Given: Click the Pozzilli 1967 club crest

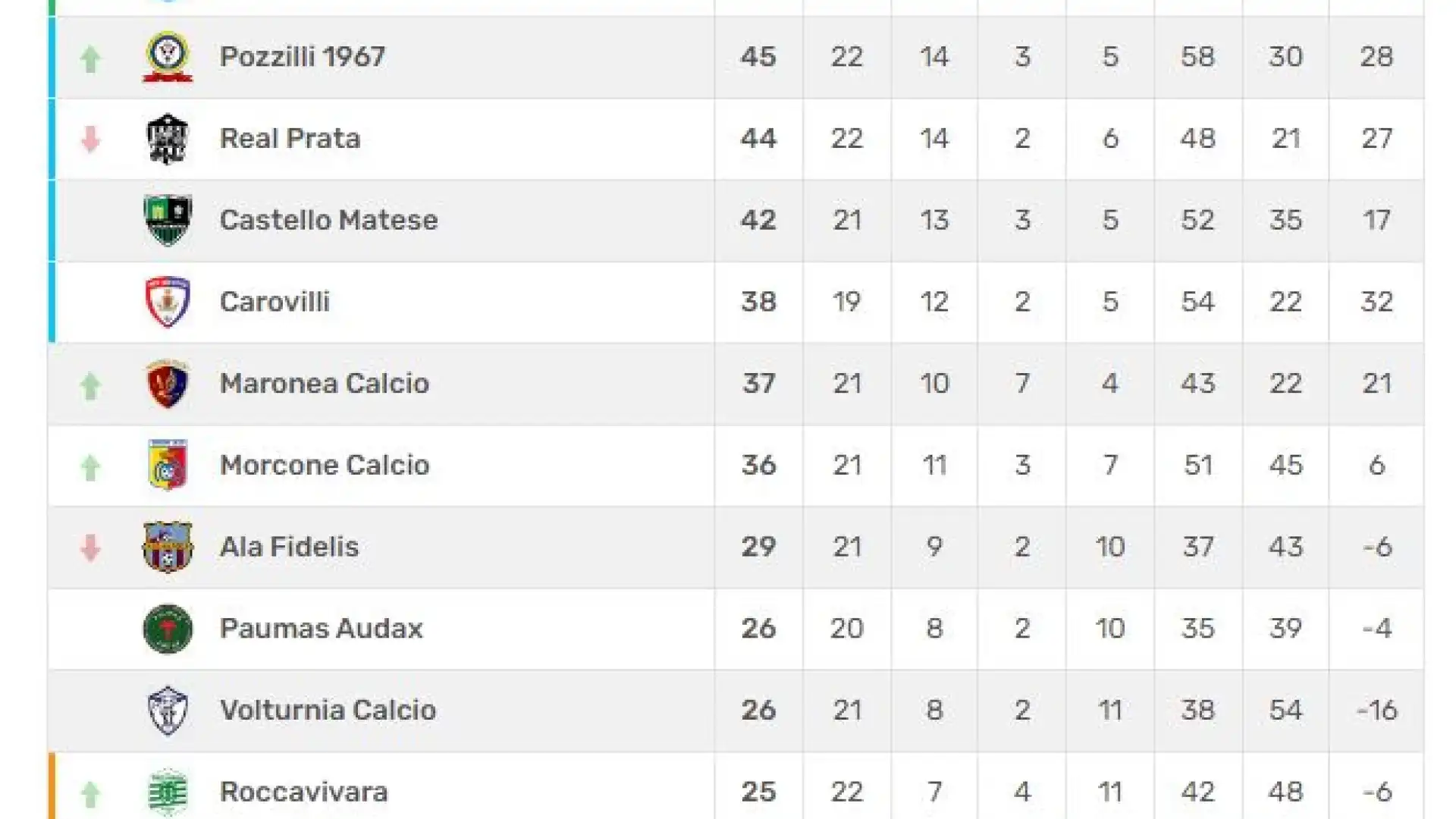Looking at the screenshot, I should [x=168, y=57].
